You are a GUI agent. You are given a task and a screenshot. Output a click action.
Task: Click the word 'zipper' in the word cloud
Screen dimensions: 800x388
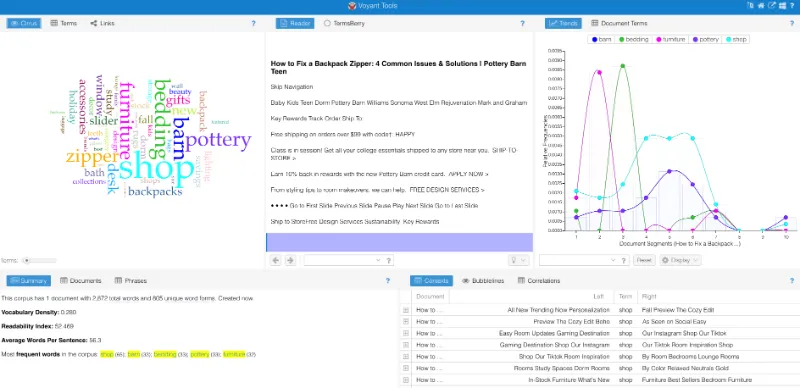tap(92, 157)
